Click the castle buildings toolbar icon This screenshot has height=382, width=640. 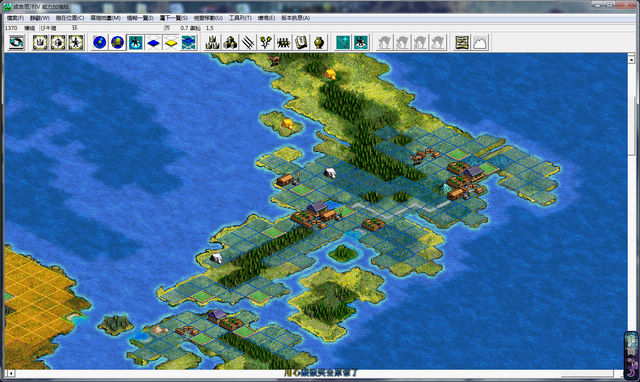(212, 42)
